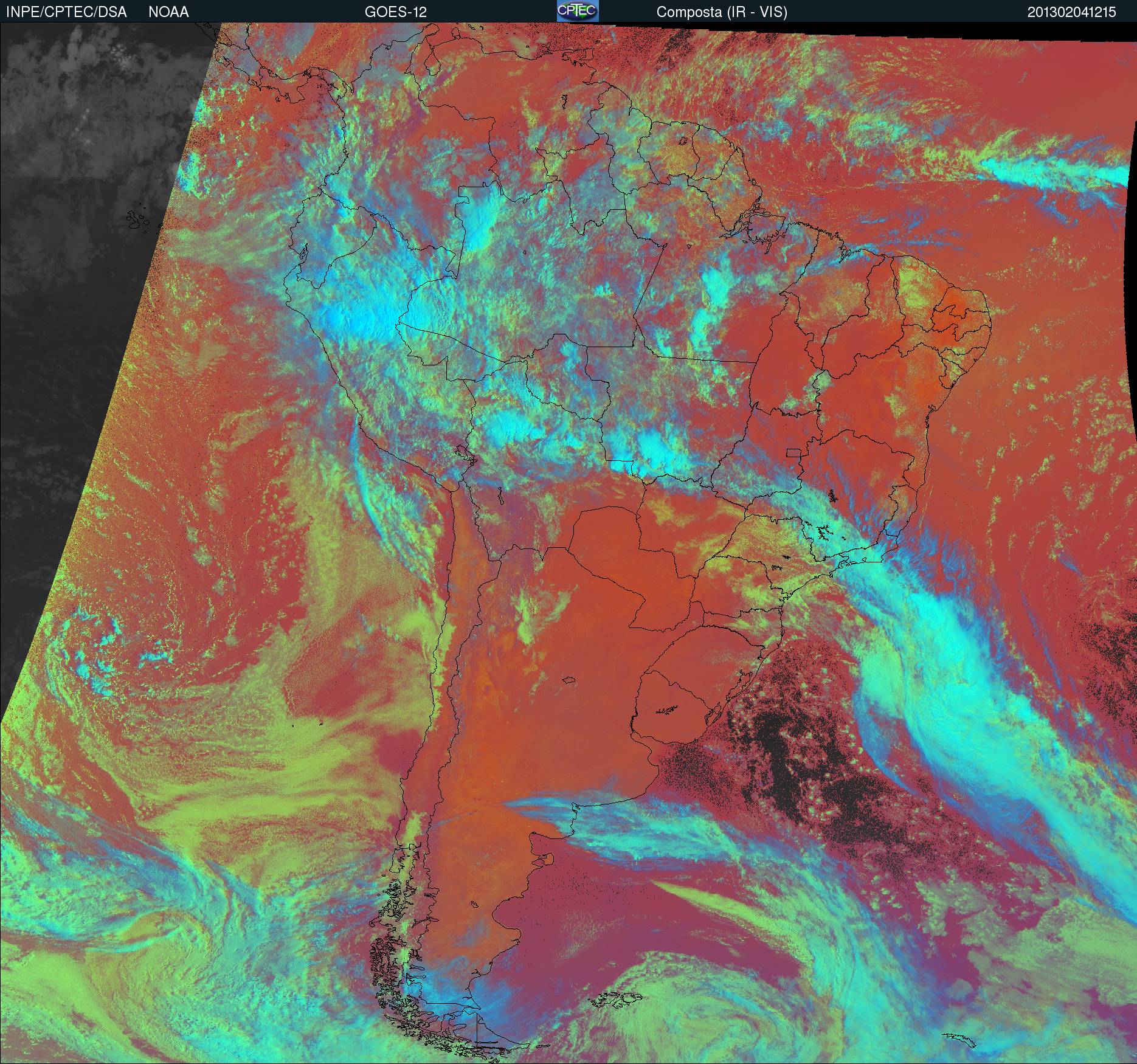Image resolution: width=1137 pixels, height=1064 pixels.
Task: Click the GOES-12 satellite label
Action: pos(396,12)
